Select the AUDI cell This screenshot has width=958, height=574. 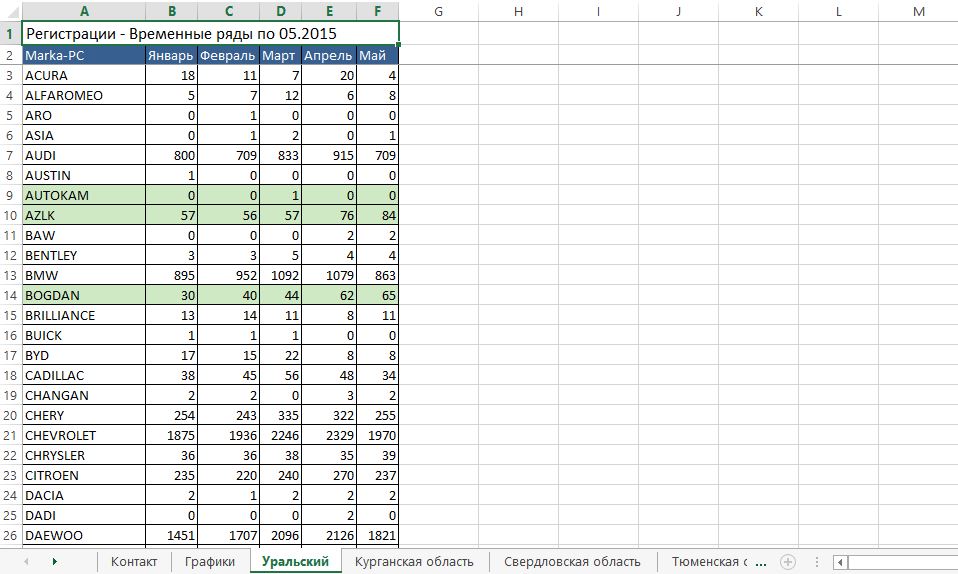click(84, 155)
